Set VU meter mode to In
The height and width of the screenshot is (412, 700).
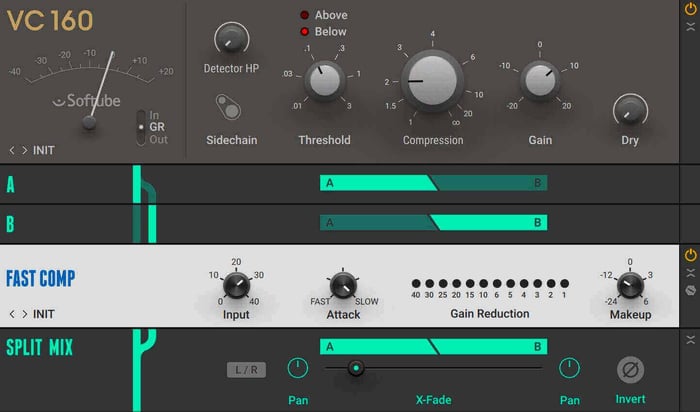click(x=154, y=115)
